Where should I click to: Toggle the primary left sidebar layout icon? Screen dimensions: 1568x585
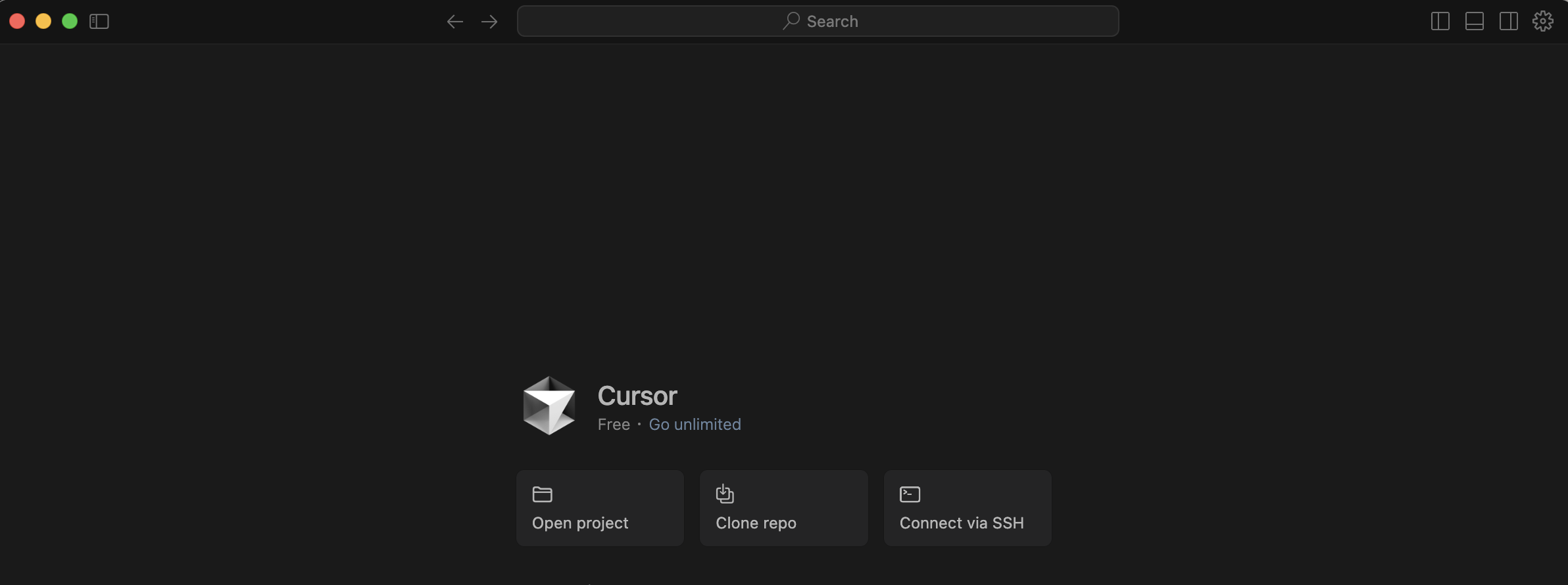[x=1440, y=21]
